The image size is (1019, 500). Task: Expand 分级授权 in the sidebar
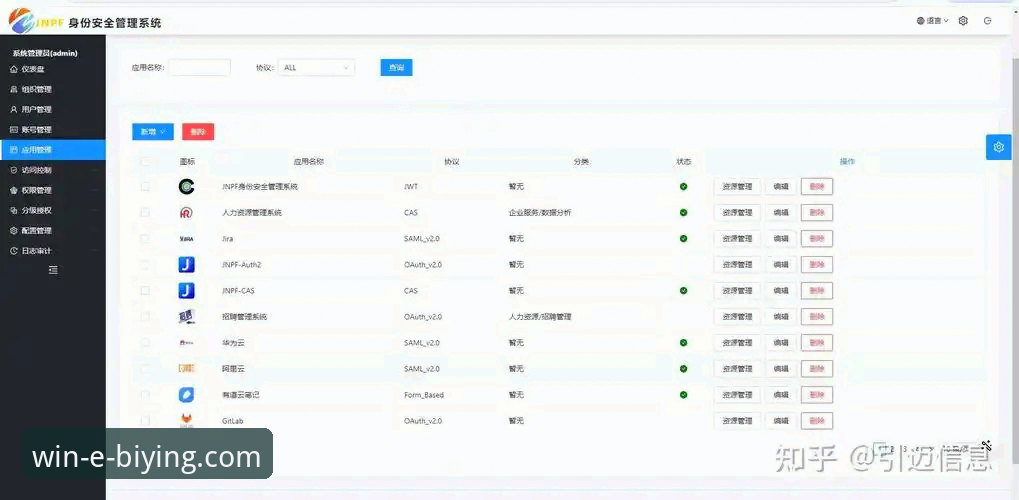pyautogui.click(x=53, y=211)
